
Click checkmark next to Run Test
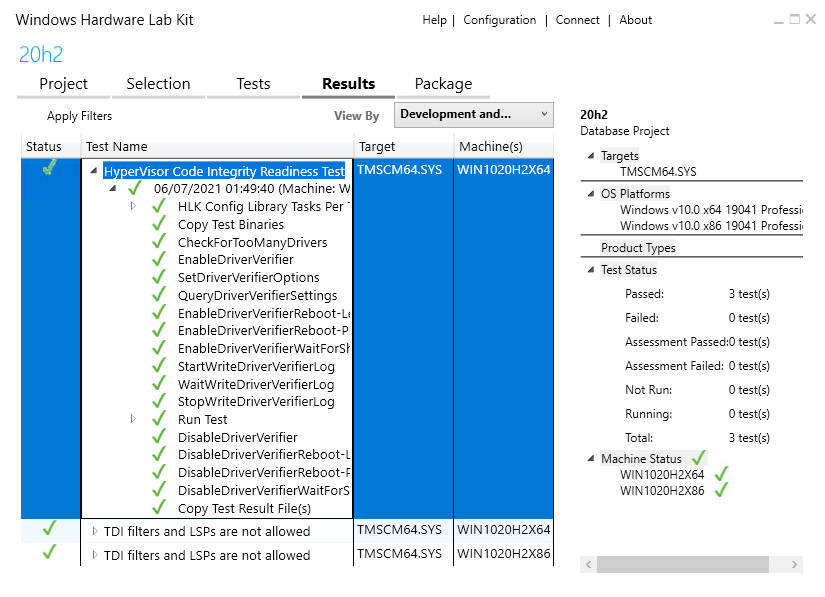[159, 419]
